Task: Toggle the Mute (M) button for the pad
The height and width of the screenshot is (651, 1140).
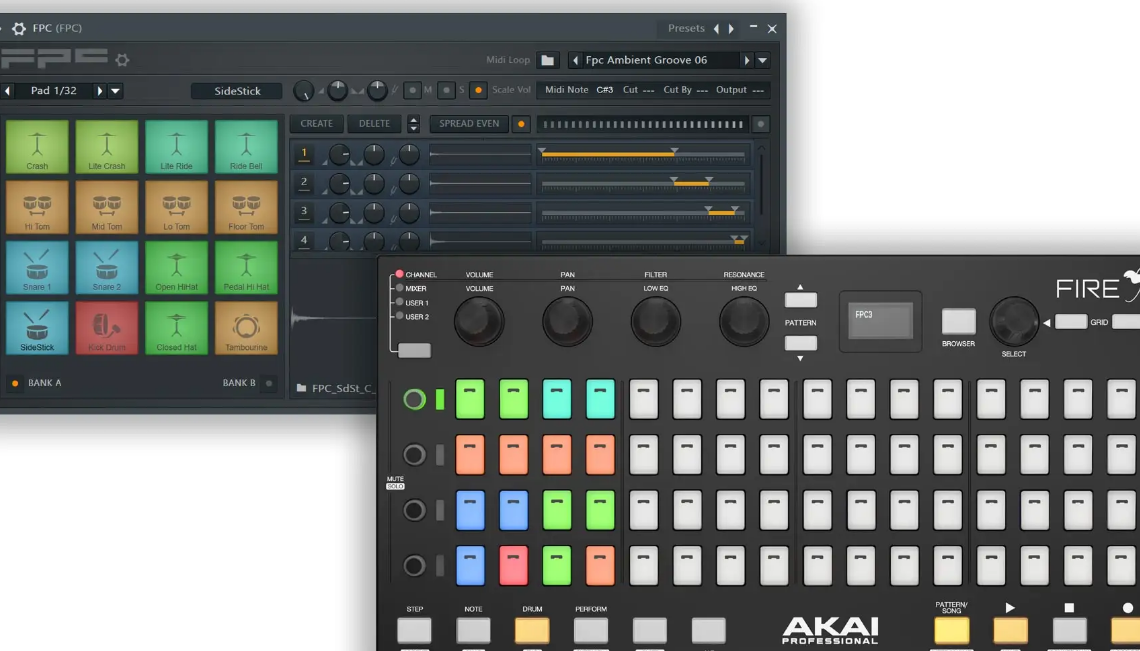Action: point(412,90)
